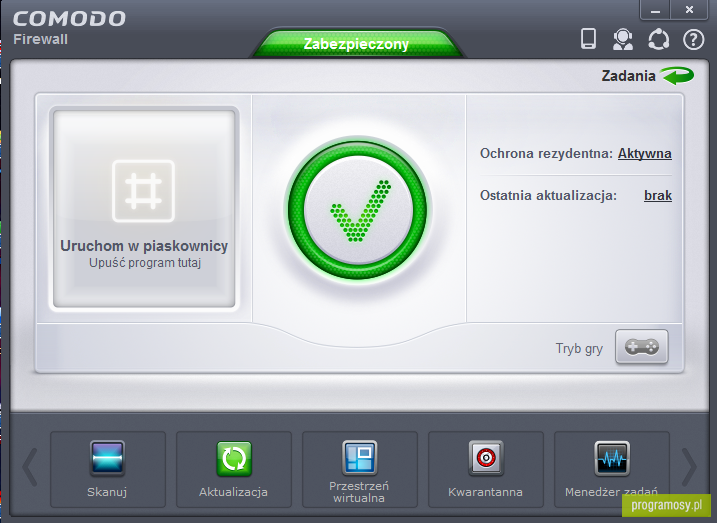Image resolution: width=717 pixels, height=523 pixels.
Task: Click the Upuść program tutaj text
Action: (145, 263)
